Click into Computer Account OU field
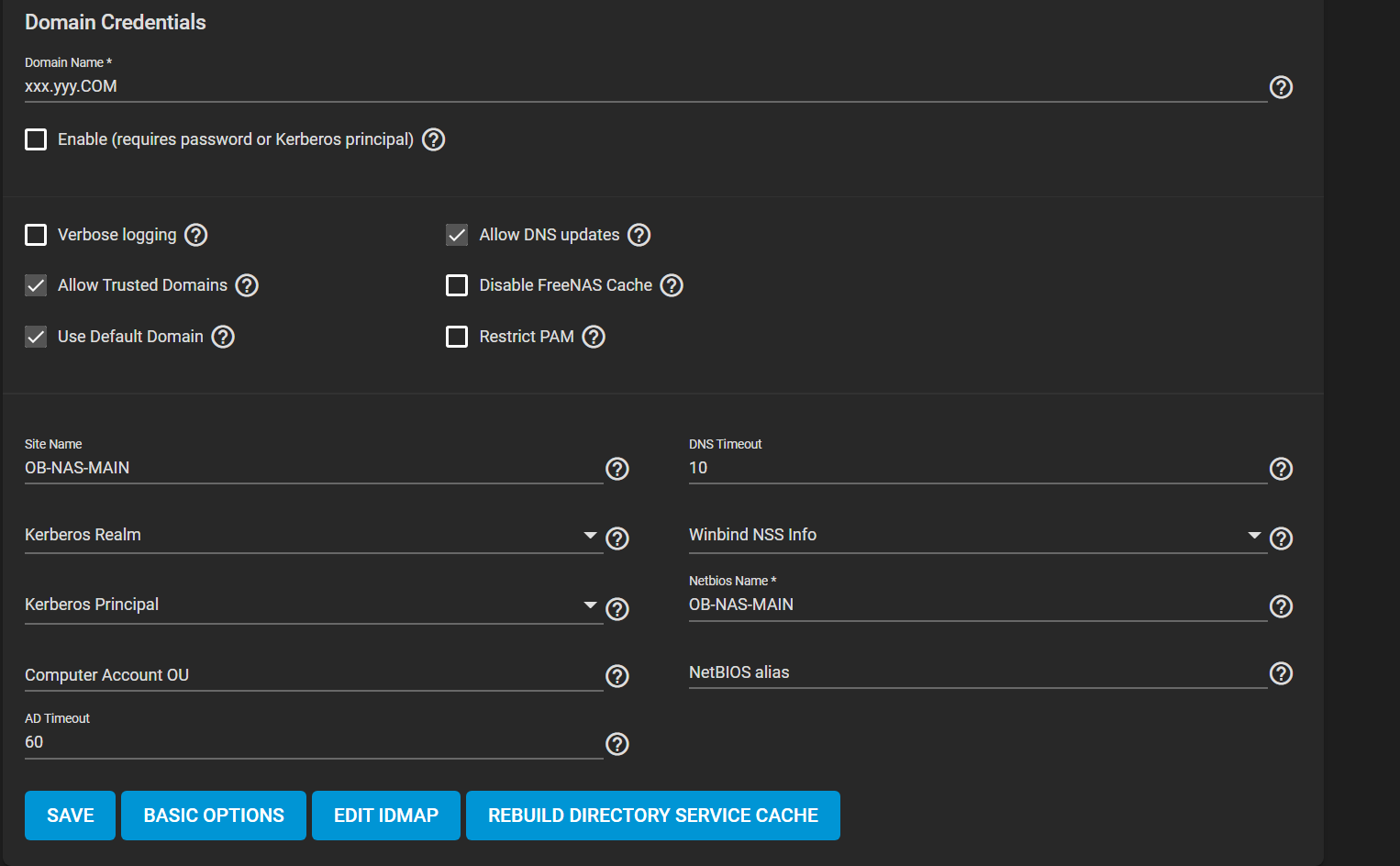The image size is (1400, 866). [312, 675]
